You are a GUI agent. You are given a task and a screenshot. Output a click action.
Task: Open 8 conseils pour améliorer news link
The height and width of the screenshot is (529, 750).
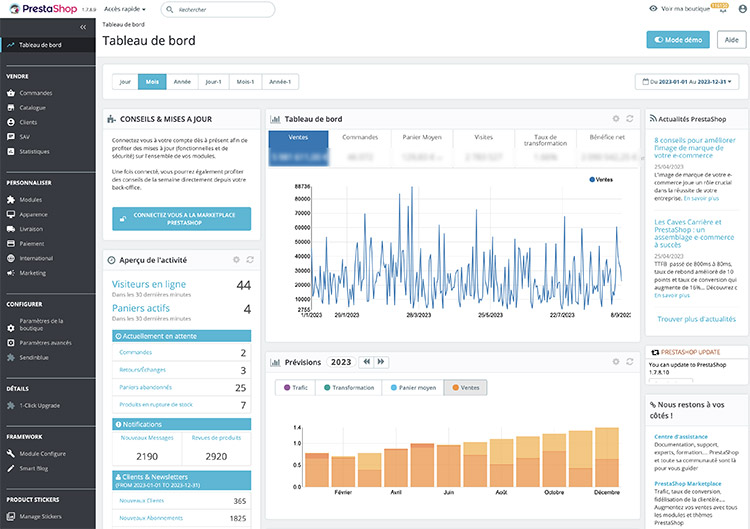coord(695,148)
